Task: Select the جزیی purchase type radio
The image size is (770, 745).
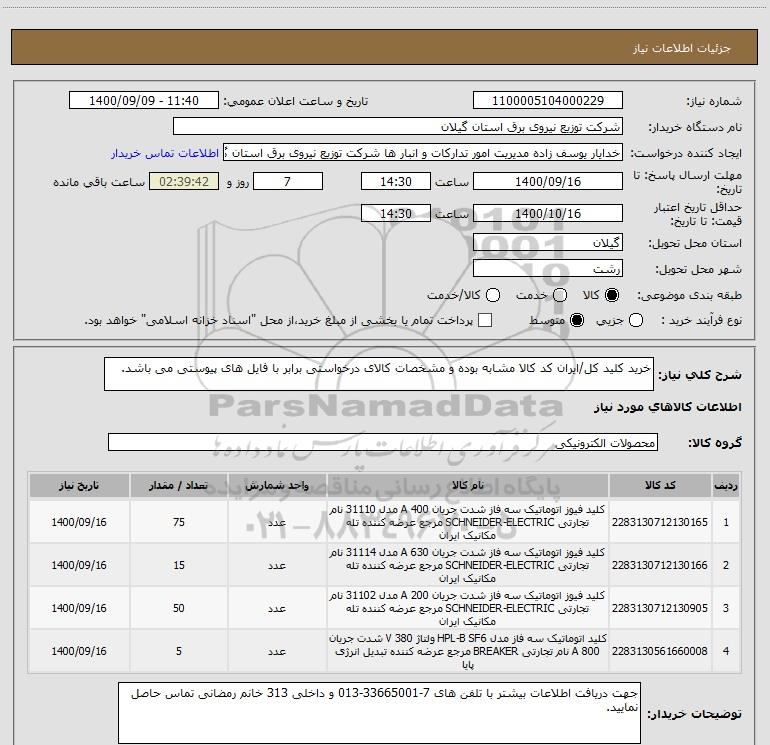Action: click(636, 320)
